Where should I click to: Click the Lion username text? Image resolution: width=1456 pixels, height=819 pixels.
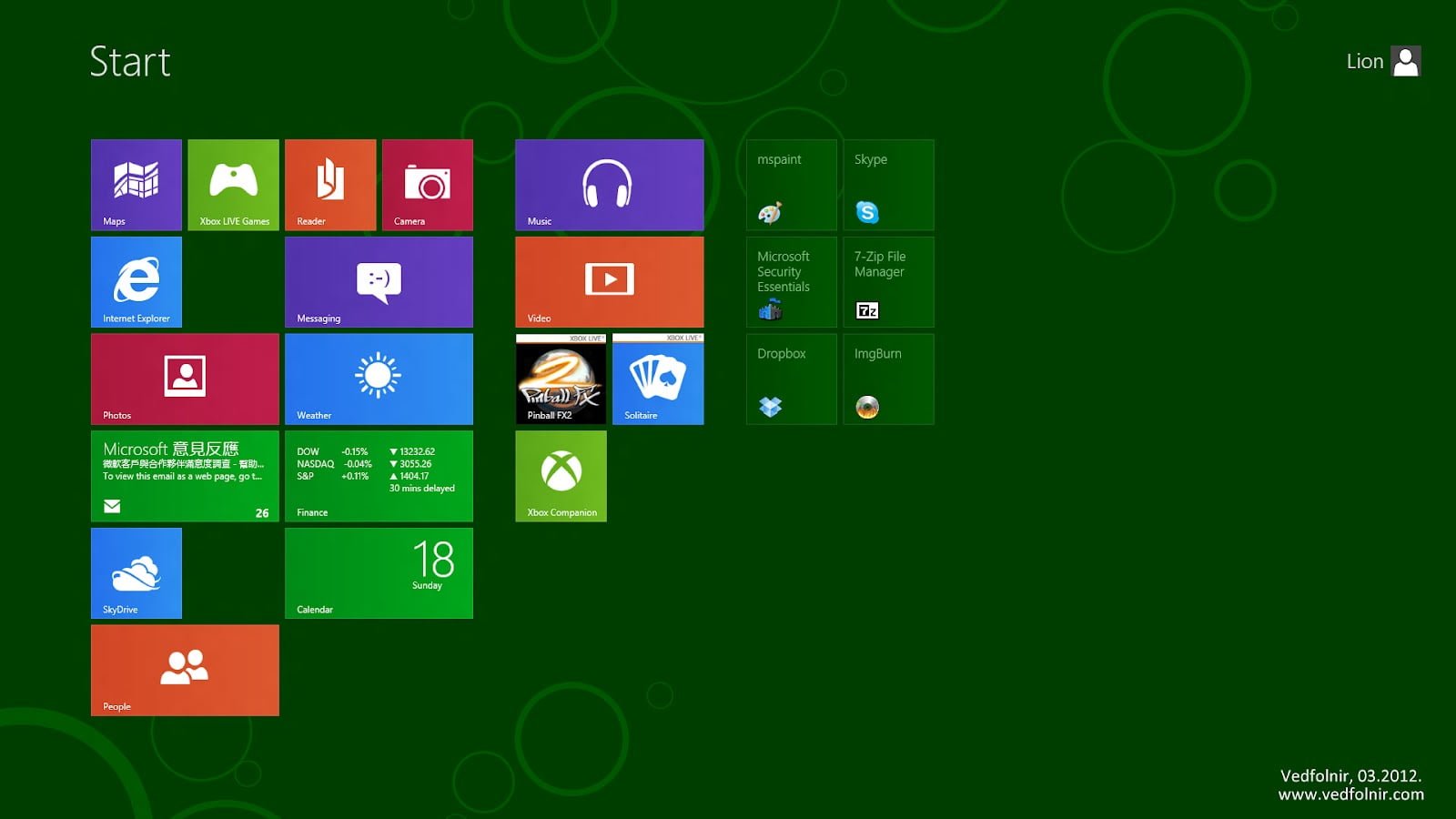pyautogui.click(x=1365, y=61)
